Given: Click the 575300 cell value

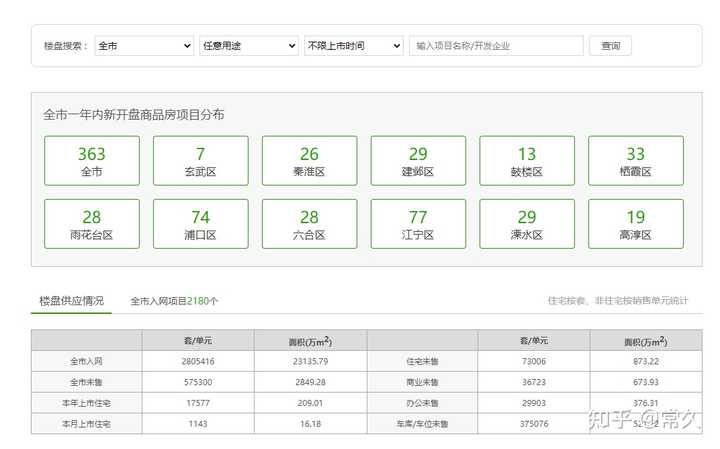Looking at the screenshot, I should tap(198, 382).
